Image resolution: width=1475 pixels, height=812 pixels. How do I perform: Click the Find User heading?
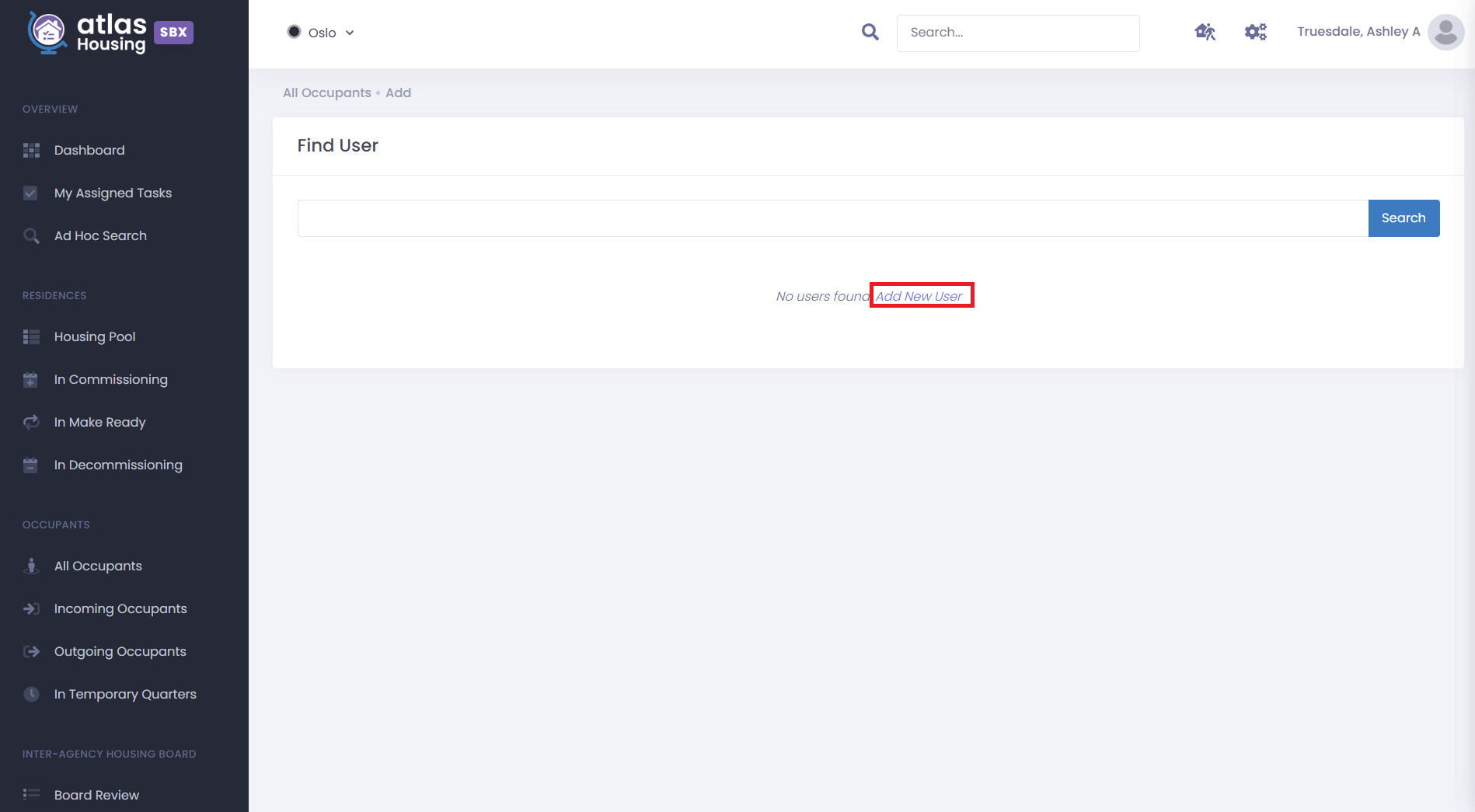[337, 145]
